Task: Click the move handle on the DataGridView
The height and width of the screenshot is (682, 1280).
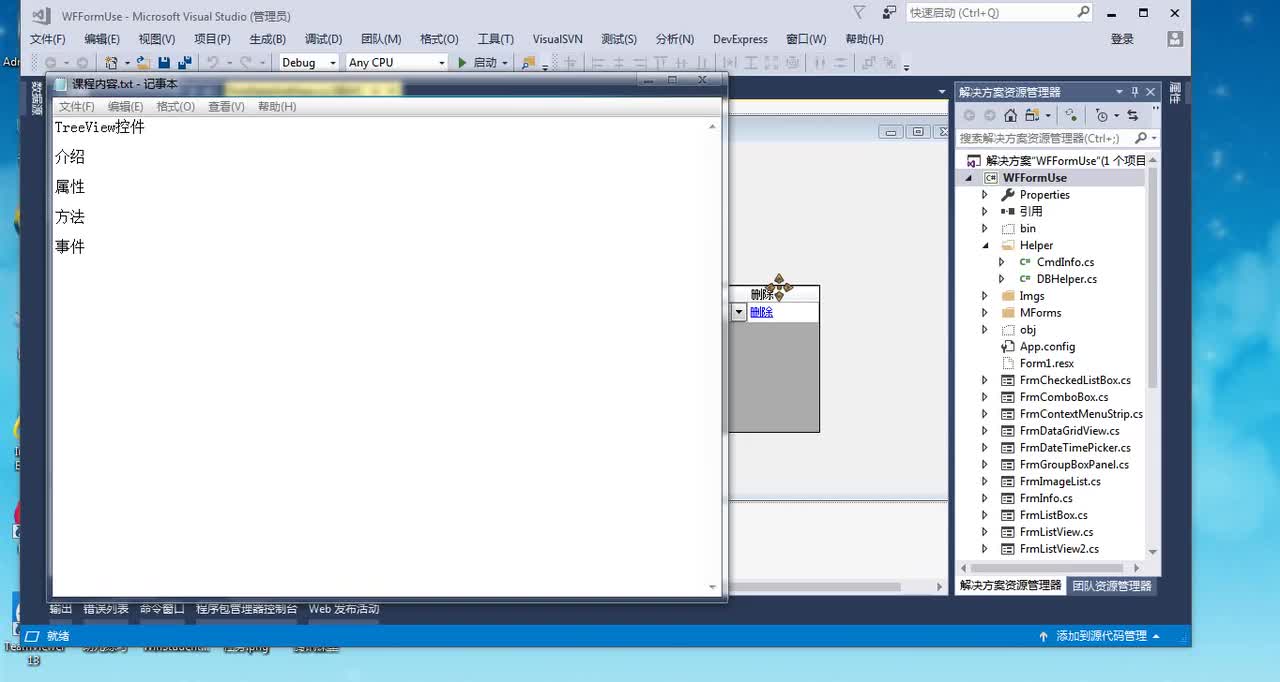Action: (x=779, y=288)
